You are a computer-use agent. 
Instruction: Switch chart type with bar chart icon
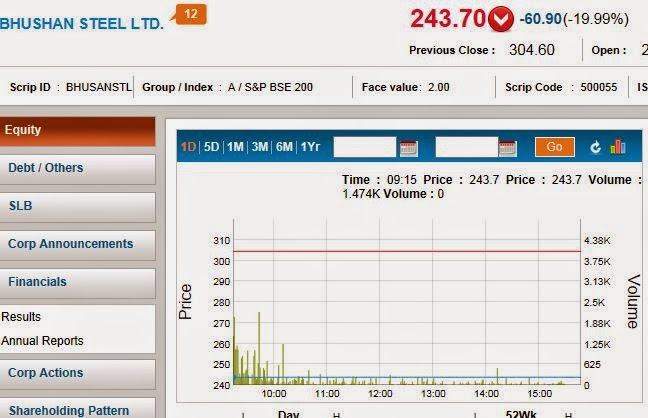coord(618,146)
